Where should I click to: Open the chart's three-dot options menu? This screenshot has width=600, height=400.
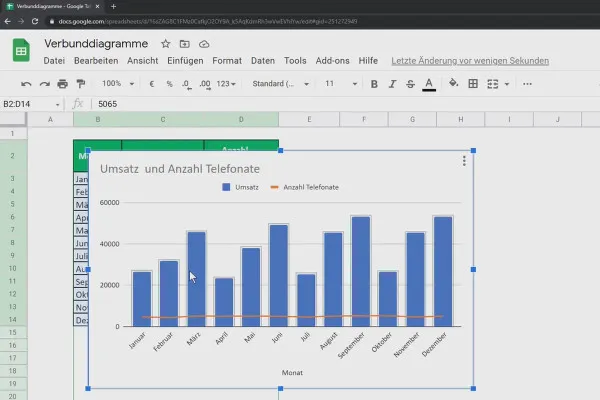coord(464,161)
